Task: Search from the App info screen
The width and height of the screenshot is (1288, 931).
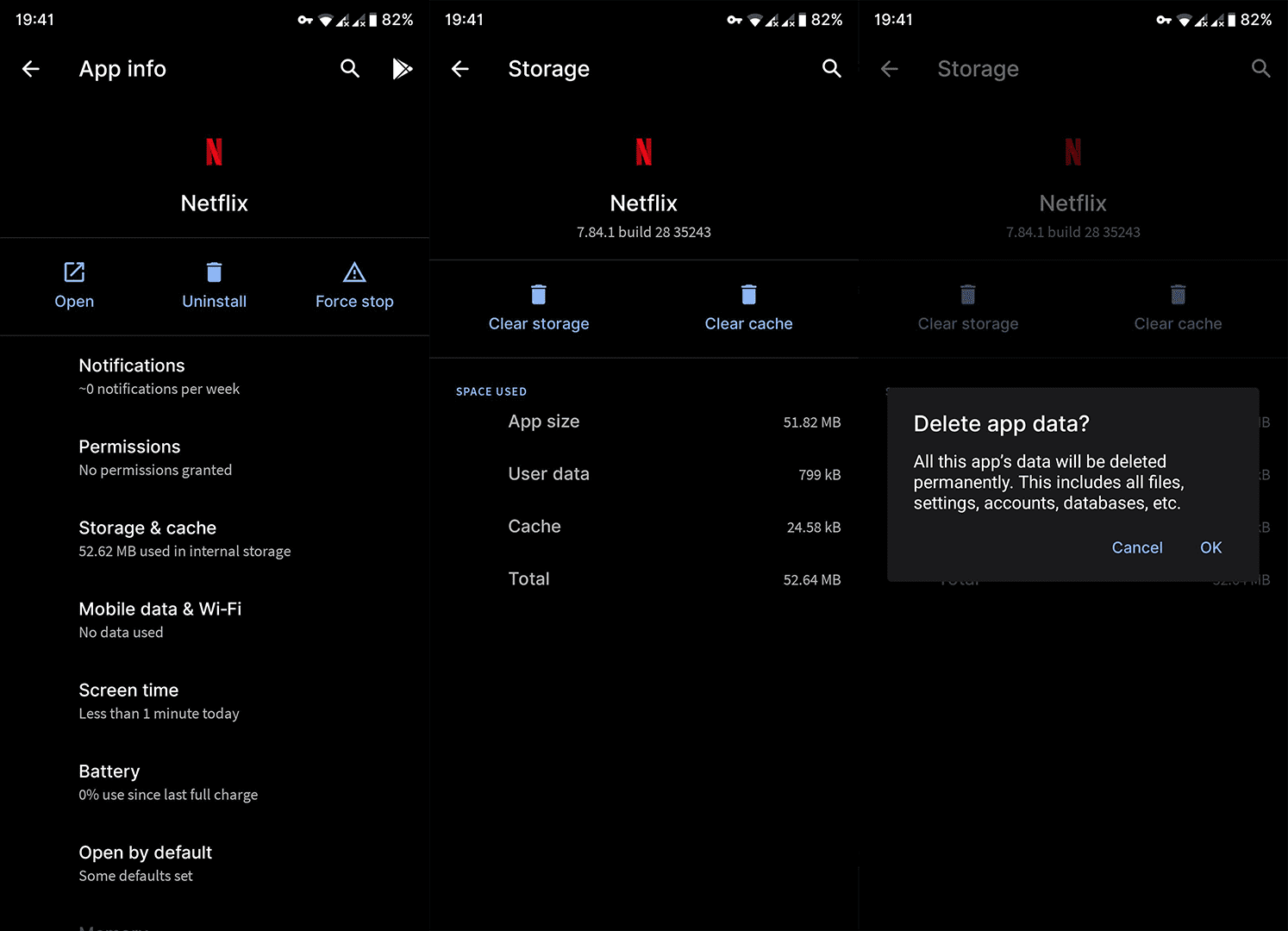Action: (349, 69)
